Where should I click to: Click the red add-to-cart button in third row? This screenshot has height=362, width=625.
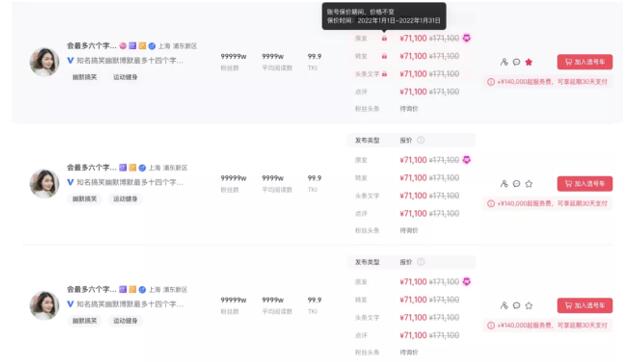pos(585,305)
